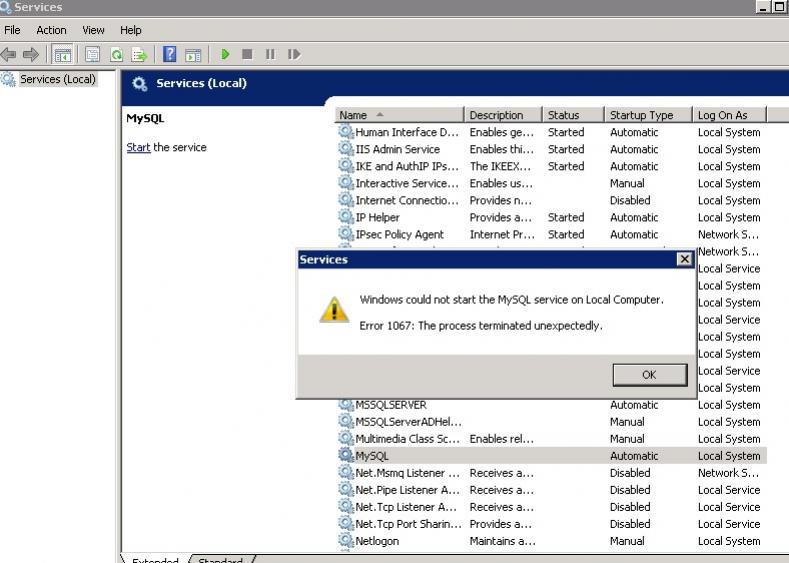Click the MySQL service gear icon
The height and width of the screenshot is (563, 789).
pyautogui.click(x=345, y=456)
